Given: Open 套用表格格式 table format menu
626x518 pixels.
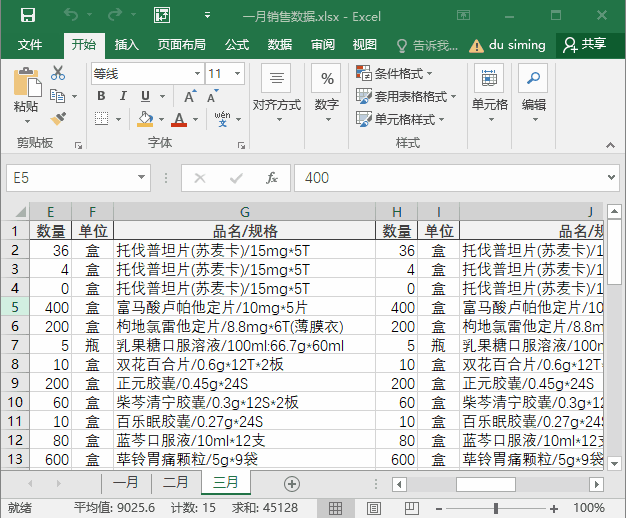Looking at the screenshot, I should coord(406,96).
